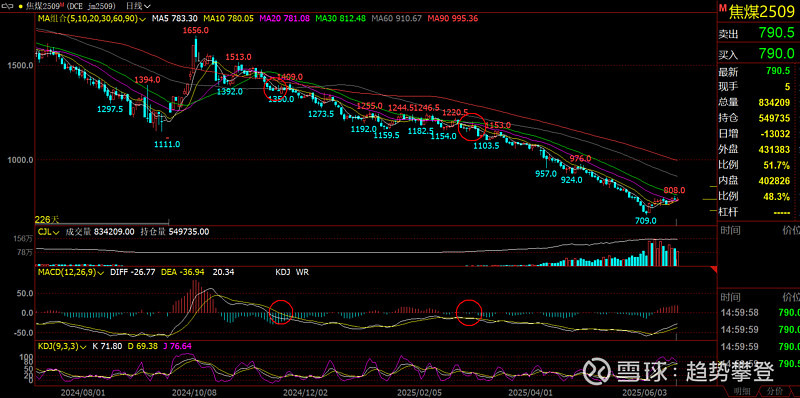Select the MA30 812.48 value

pos(341,18)
